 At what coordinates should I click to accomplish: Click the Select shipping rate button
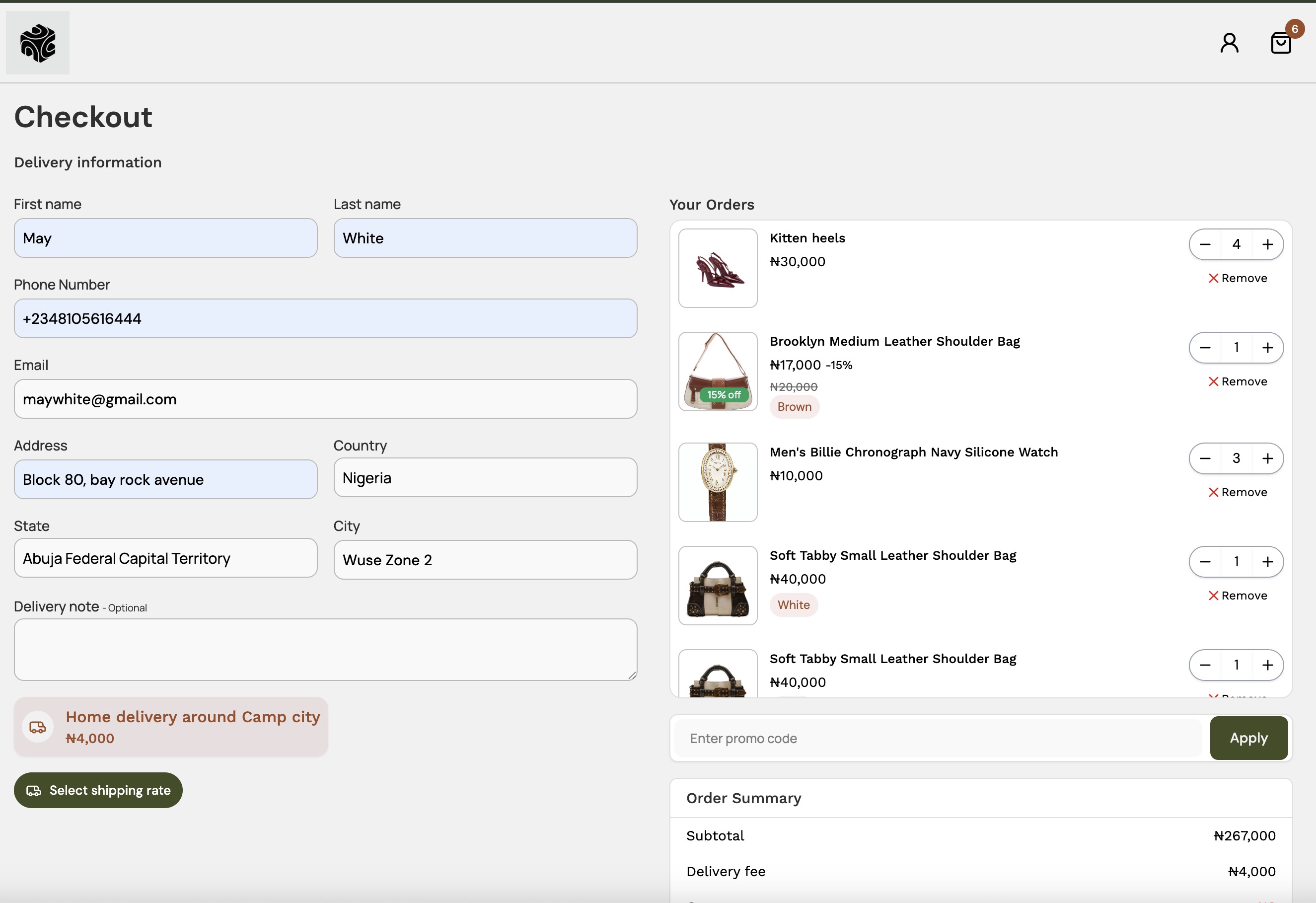(x=98, y=790)
